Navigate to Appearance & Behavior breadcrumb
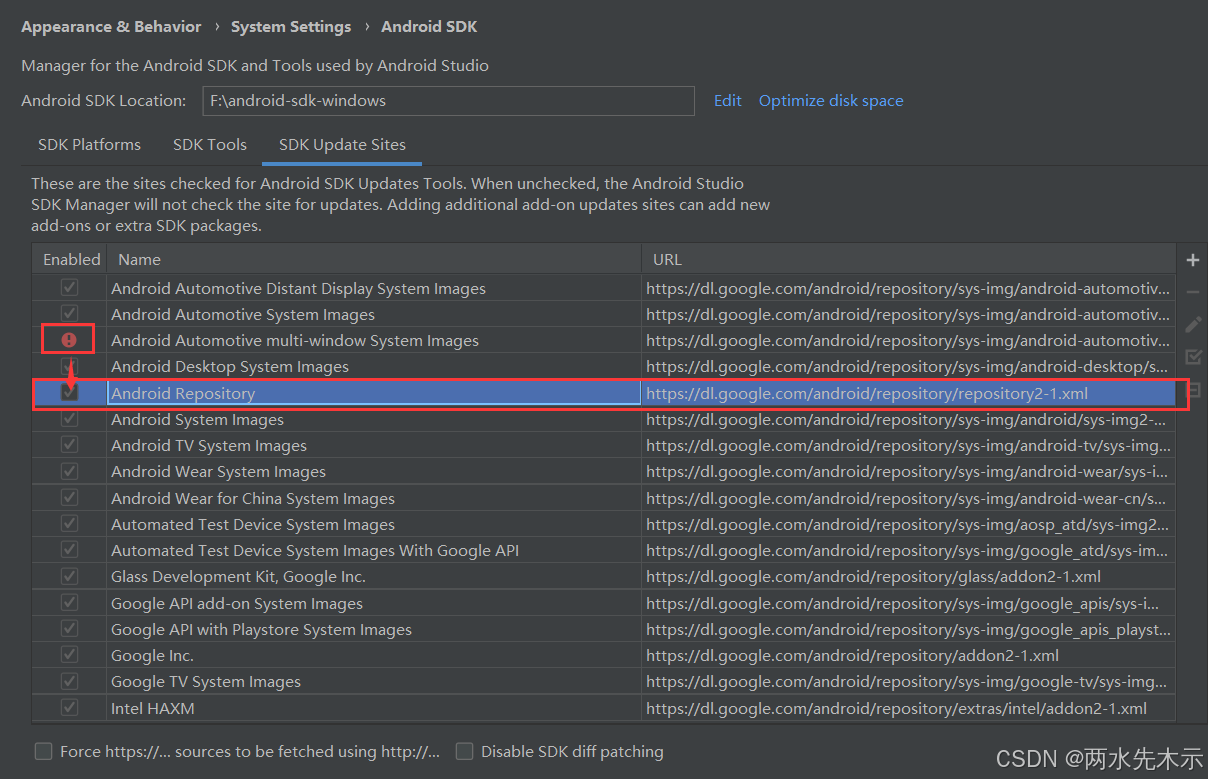Image resolution: width=1208 pixels, height=779 pixels. pos(110,26)
